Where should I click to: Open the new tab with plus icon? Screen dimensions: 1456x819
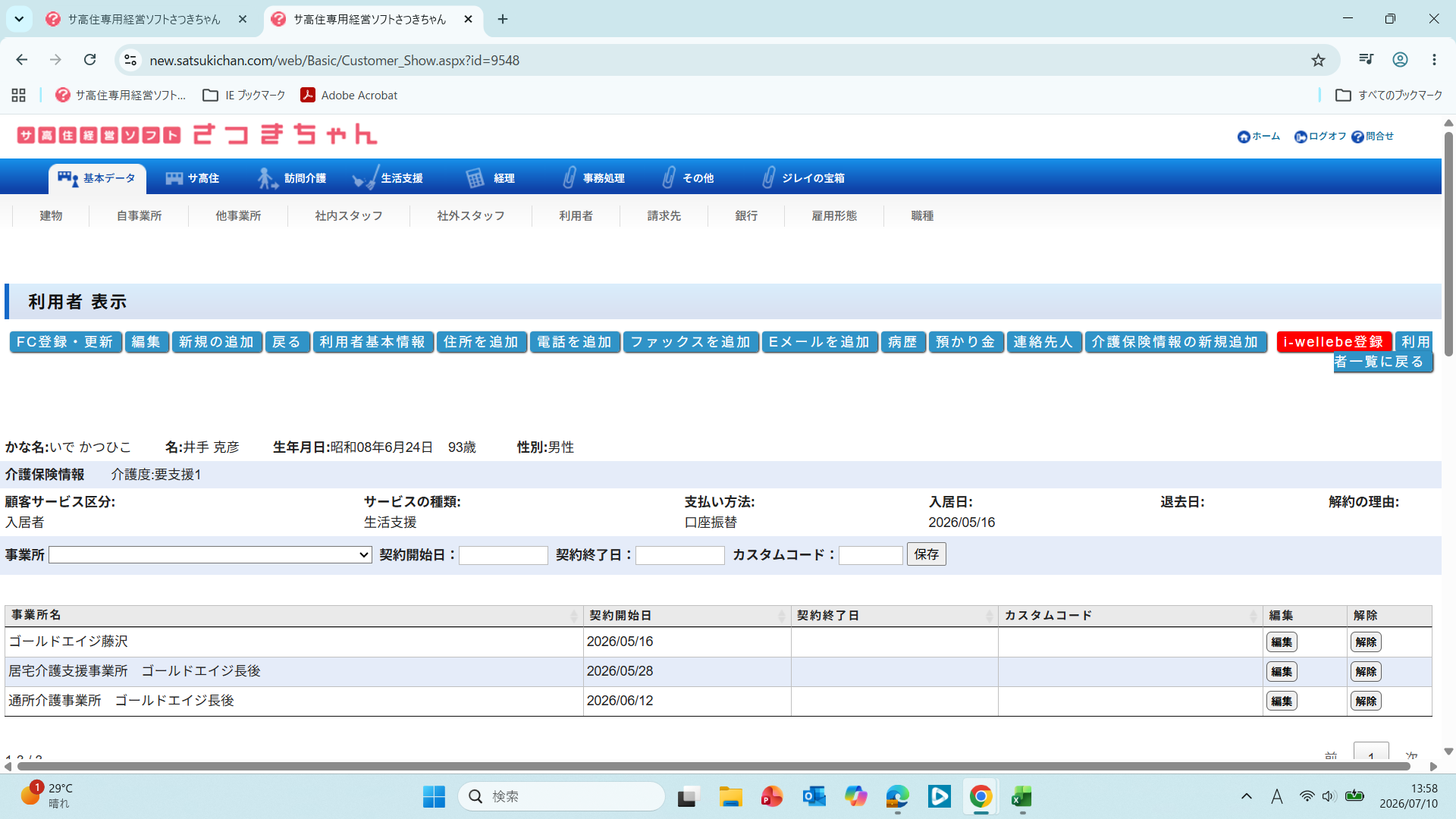click(x=503, y=19)
